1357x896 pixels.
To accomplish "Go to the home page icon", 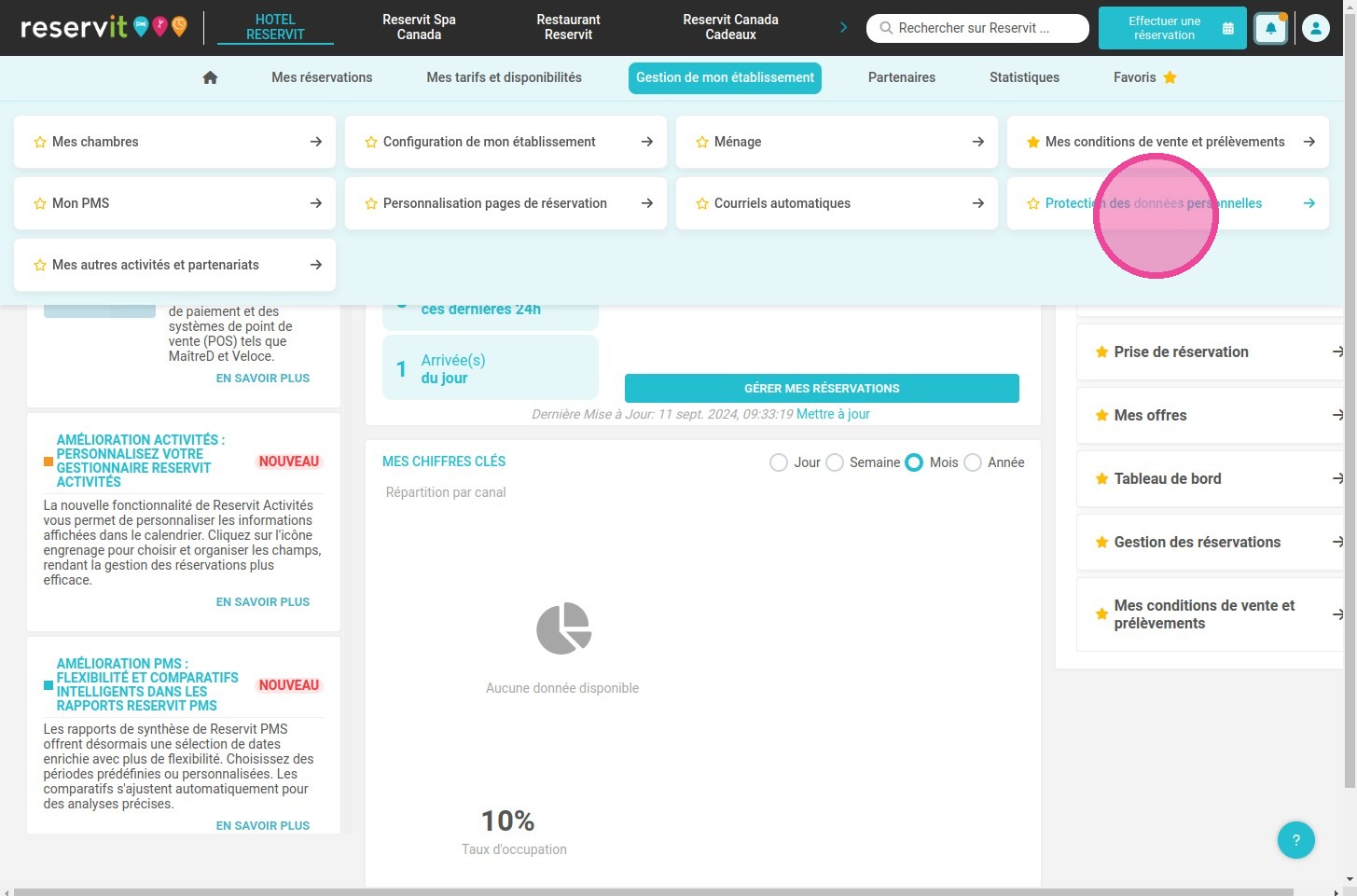I will (x=210, y=77).
